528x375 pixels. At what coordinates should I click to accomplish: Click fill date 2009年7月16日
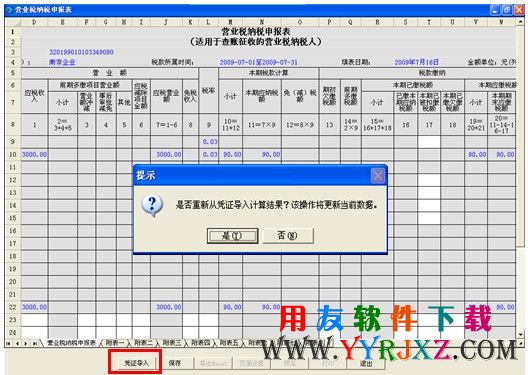tap(417, 62)
